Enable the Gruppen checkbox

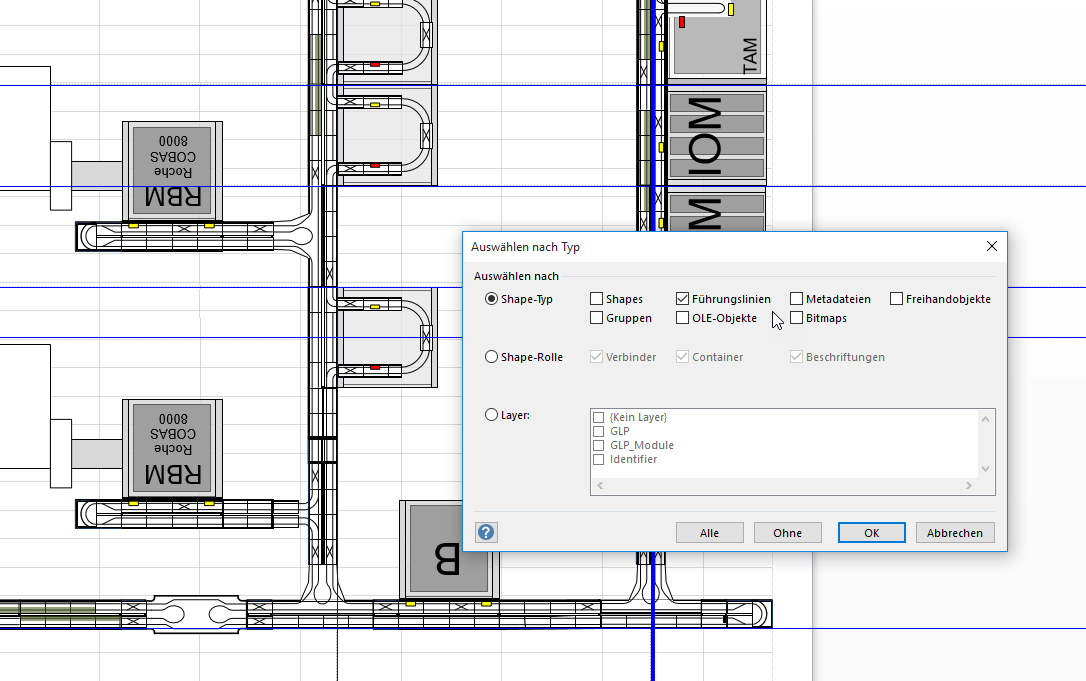[x=596, y=318]
